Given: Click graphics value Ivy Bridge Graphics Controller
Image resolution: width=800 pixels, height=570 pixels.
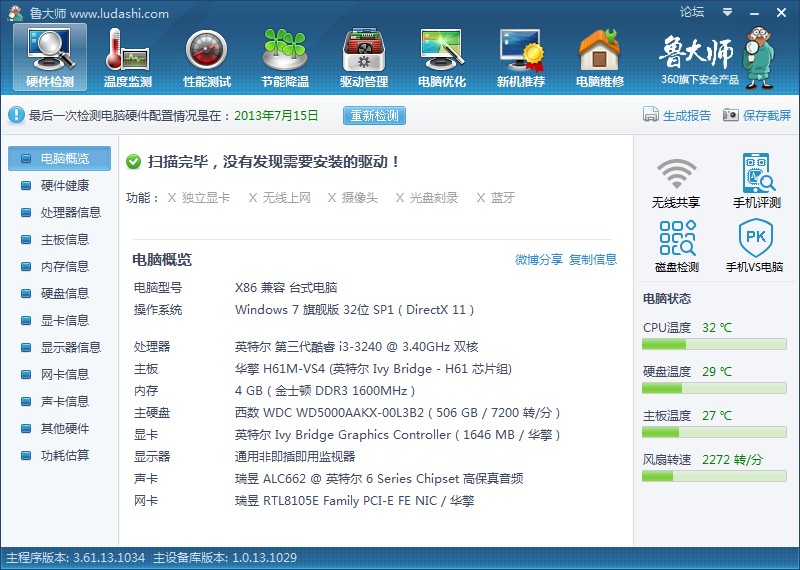Looking at the screenshot, I should [397, 435].
